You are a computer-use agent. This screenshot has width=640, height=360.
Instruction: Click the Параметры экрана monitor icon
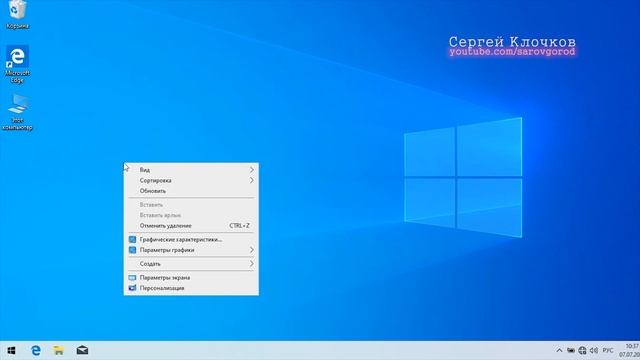pos(132,278)
